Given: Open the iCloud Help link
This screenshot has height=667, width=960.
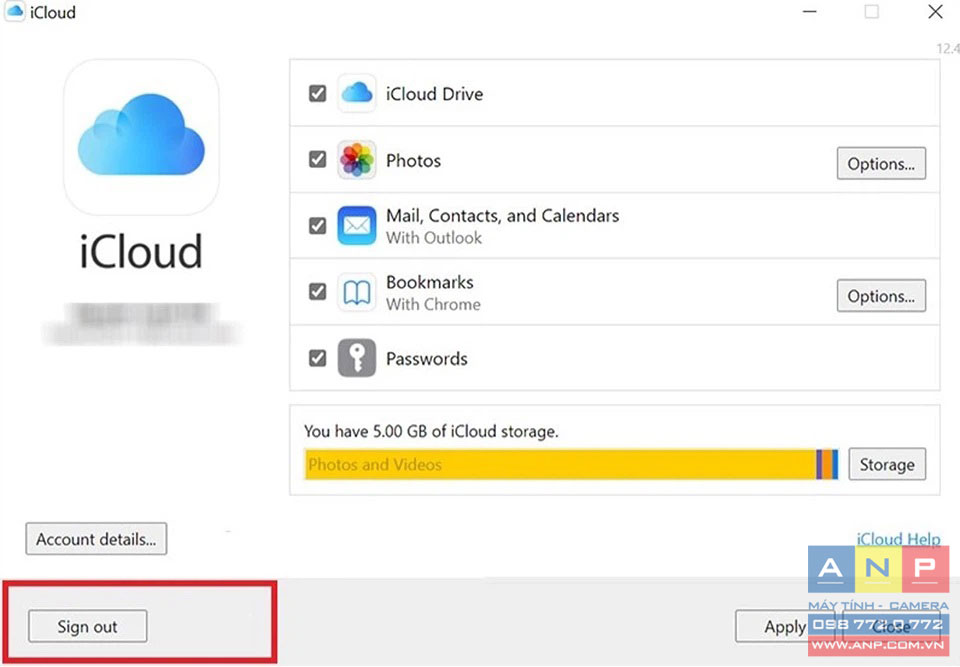Looking at the screenshot, I should 898,539.
